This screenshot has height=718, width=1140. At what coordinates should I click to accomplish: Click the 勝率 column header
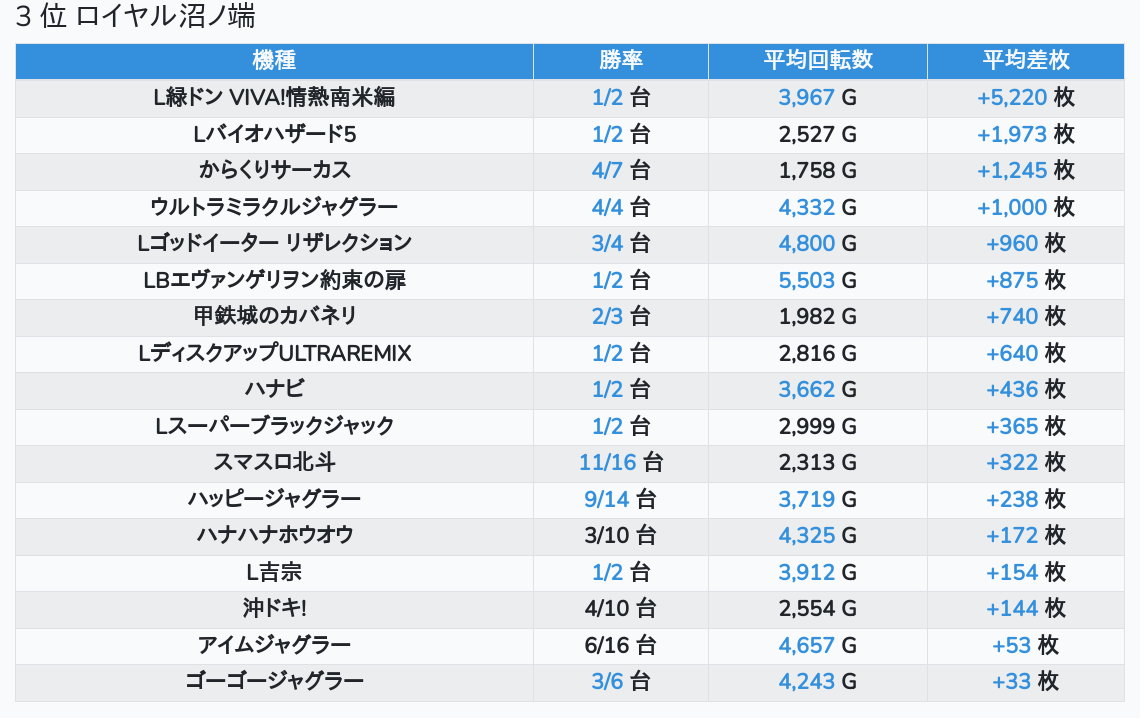click(x=620, y=60)
